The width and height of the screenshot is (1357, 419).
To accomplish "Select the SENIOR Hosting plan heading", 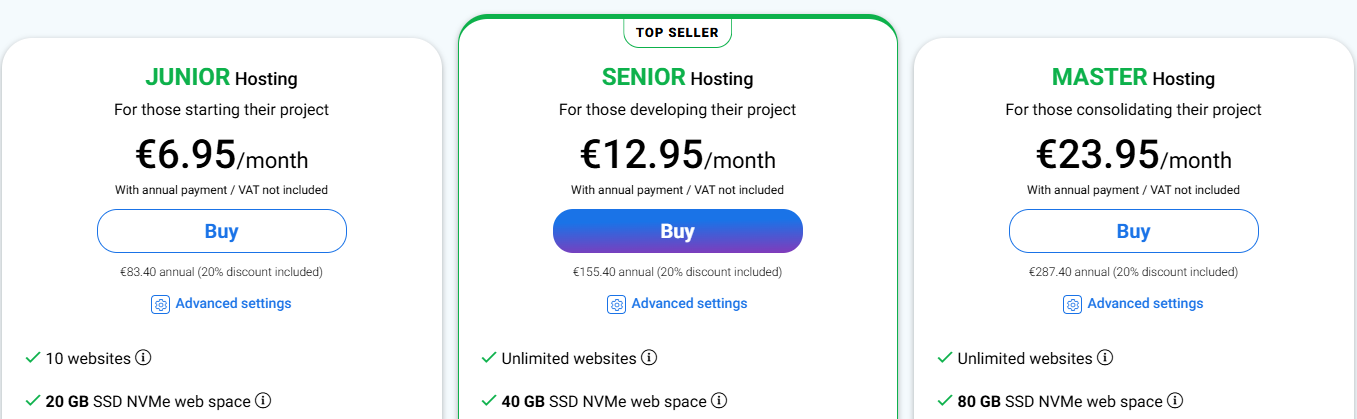I will click(677, 78).
